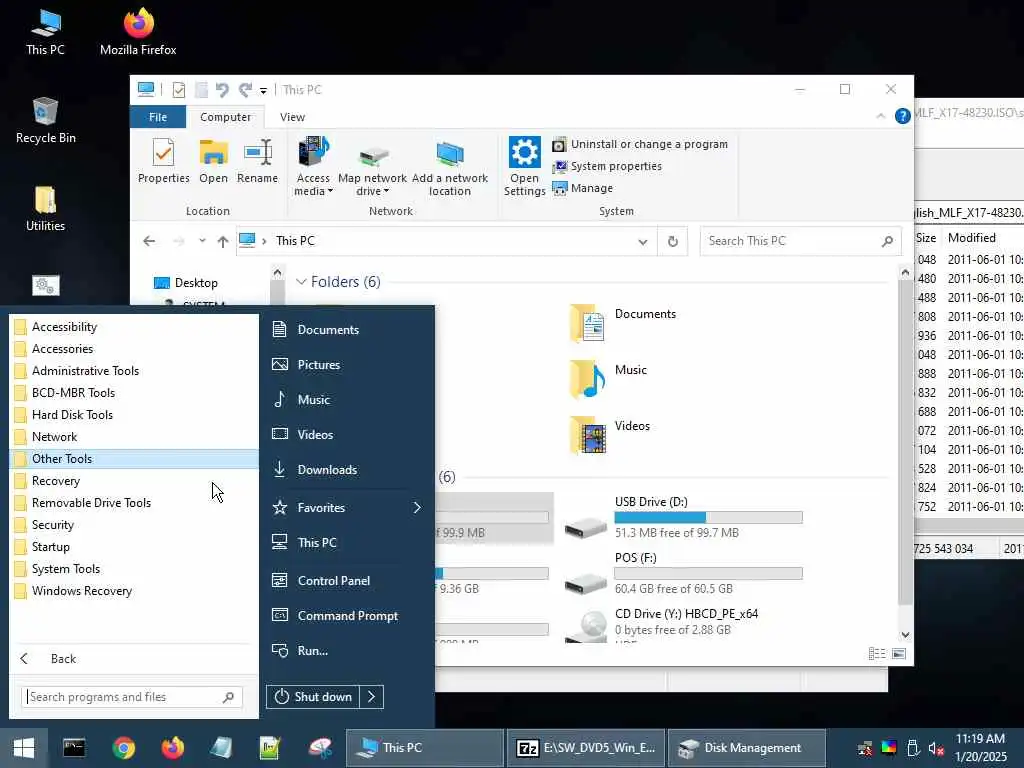Select the Videos folder in This PC
This screenshot has height=768, width=1024.
click(x=610, y=435)
